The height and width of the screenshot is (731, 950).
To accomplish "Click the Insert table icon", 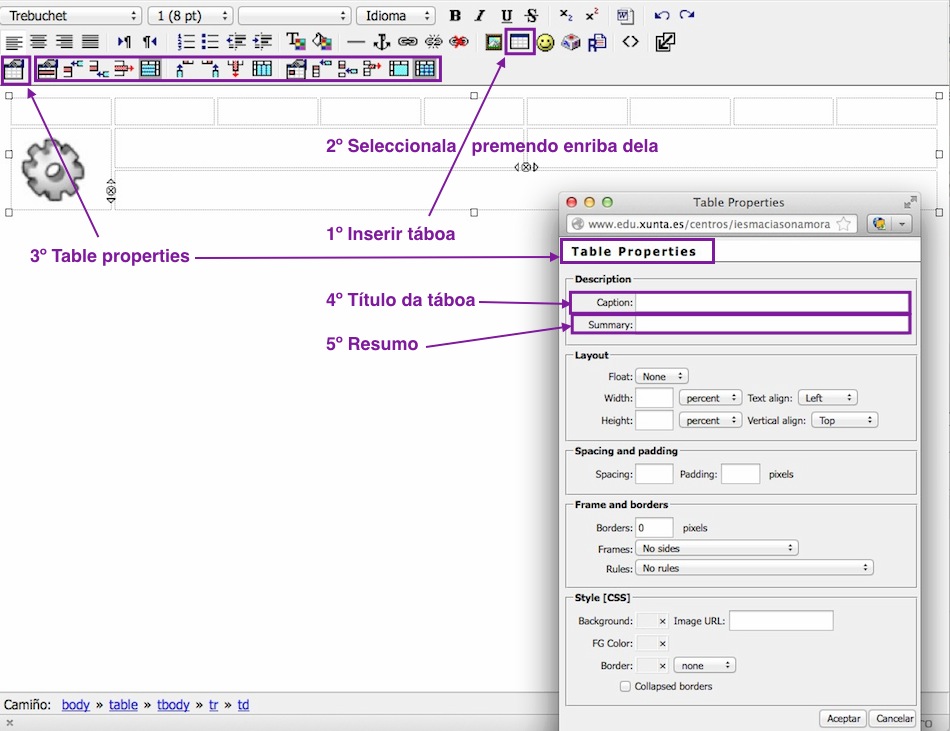I will 519,42.
